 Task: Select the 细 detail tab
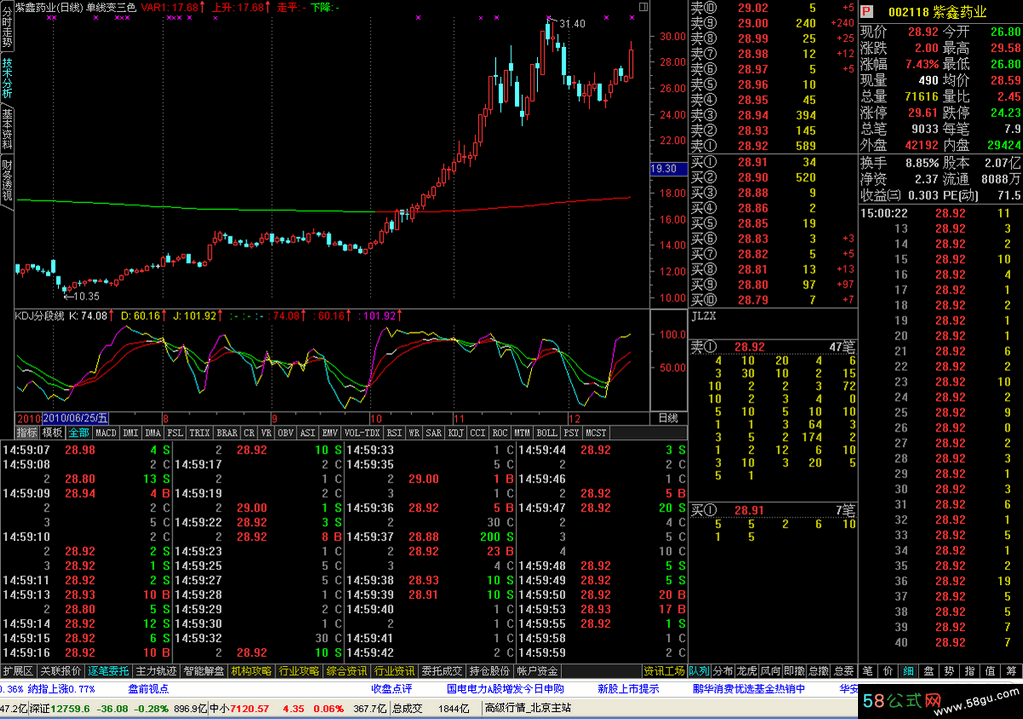(909, 671)
